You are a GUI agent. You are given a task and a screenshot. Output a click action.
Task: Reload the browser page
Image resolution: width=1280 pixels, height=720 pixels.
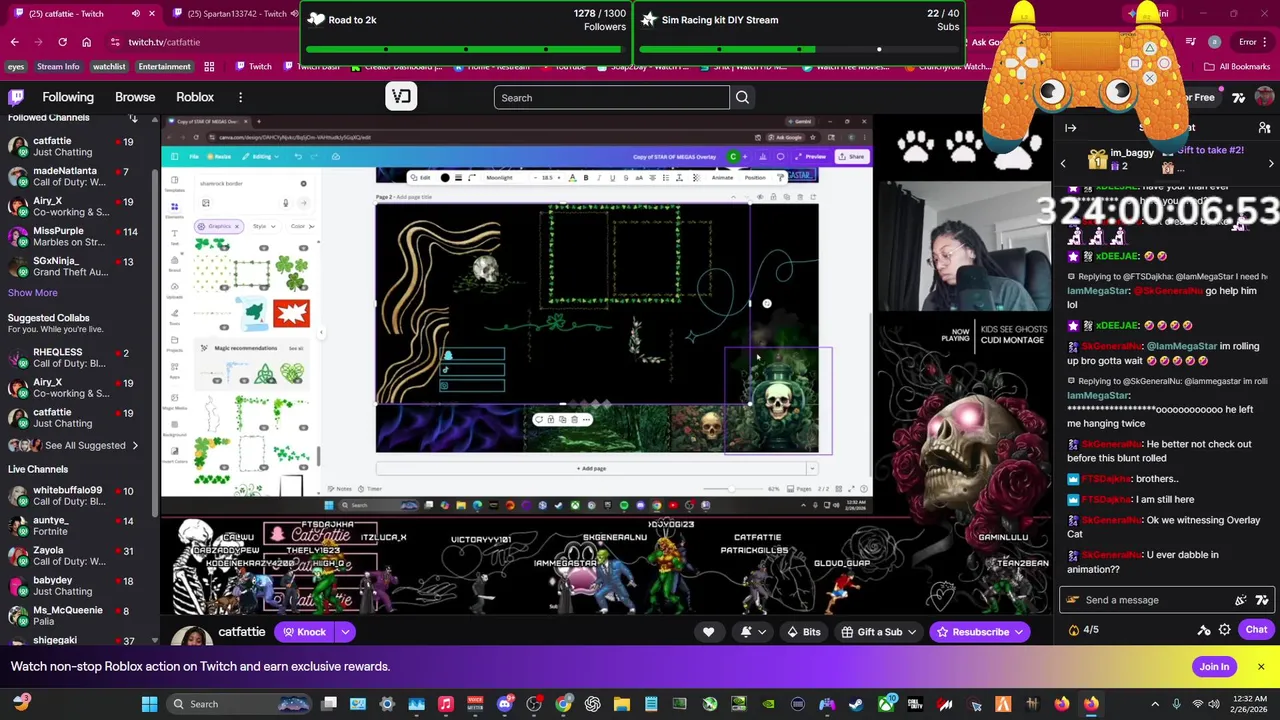pyautogui.click(x=62, y=42)
